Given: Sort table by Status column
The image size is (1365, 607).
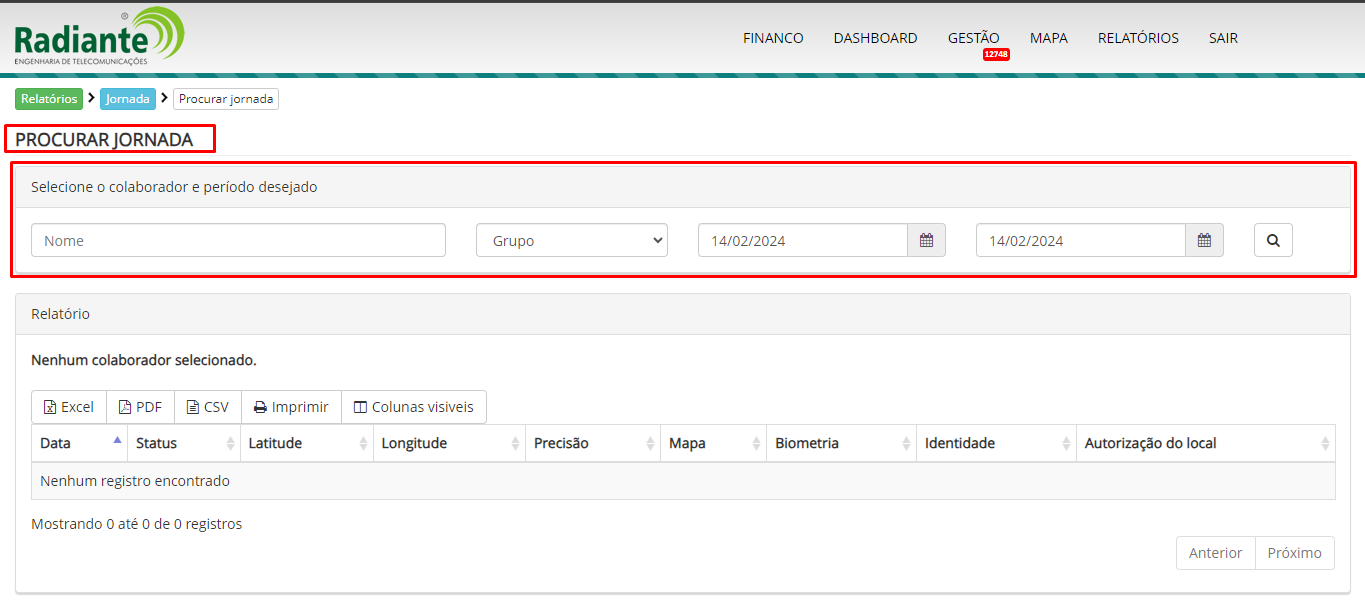Looking at the screenshot, I should [185, 443].
